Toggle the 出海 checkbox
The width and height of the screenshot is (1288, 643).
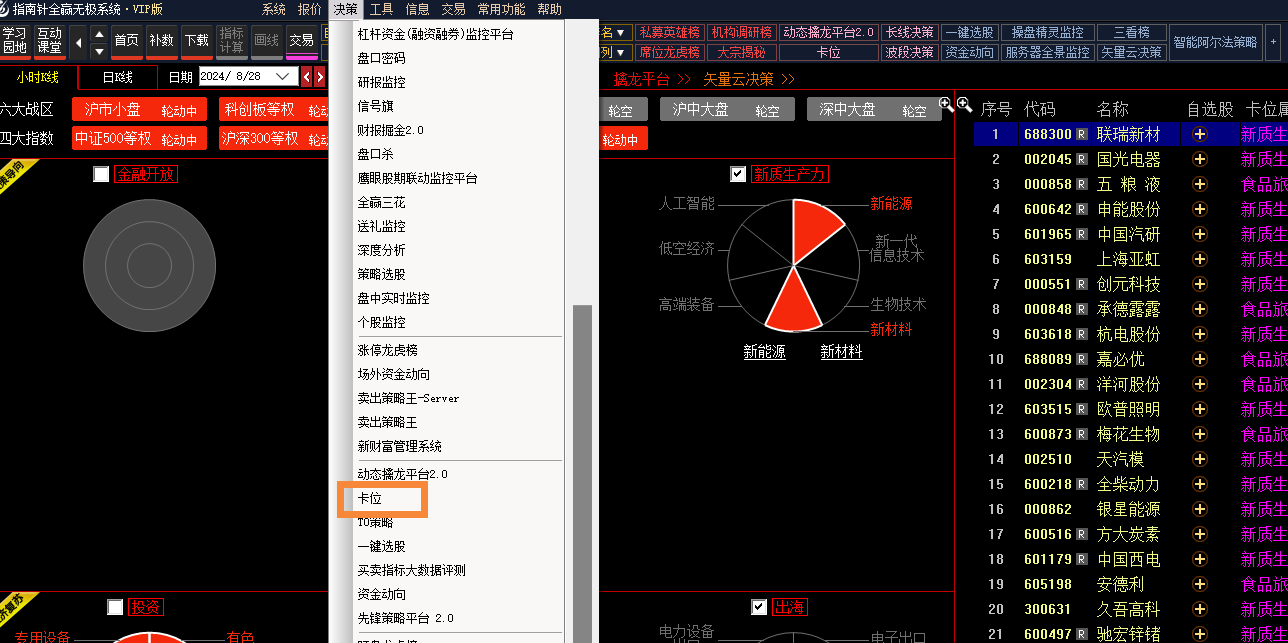(x=759, y=607)
